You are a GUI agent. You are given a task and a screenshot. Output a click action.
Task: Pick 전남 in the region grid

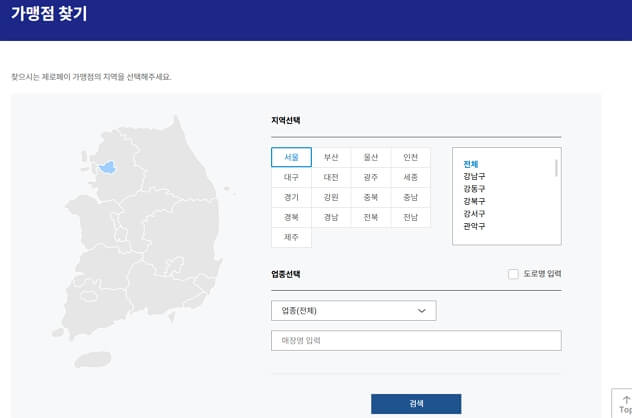(411, 217)
